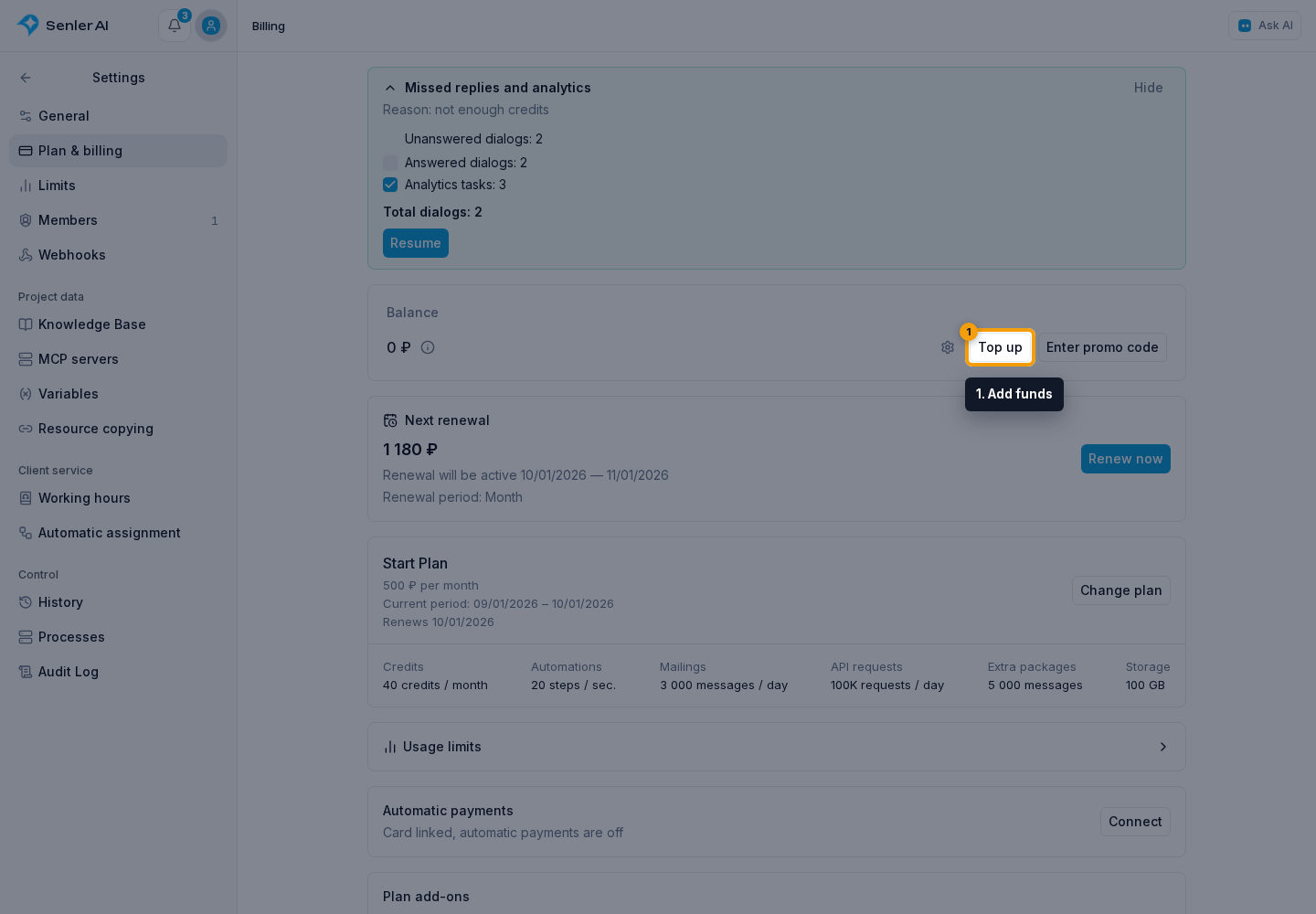
Task: Click the Senler AI logo
Action: [x=62, y=26]
